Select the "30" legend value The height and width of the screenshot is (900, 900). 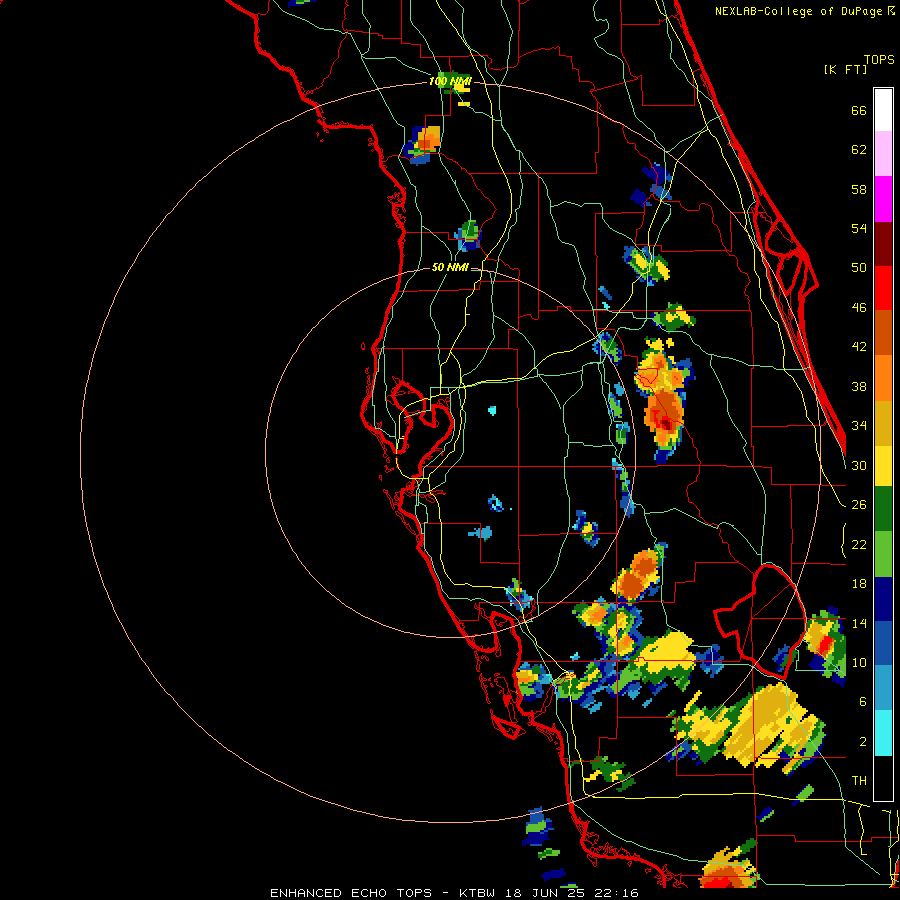coord(859,465)
